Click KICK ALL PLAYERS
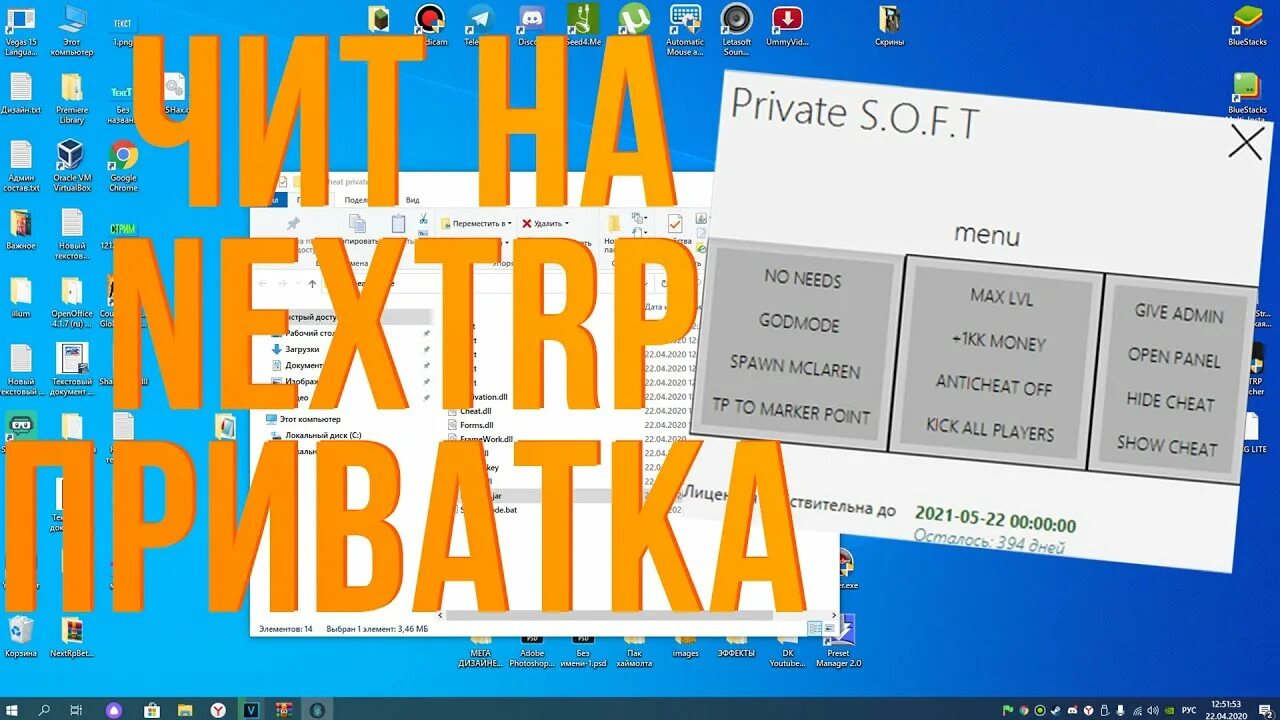The height and width of the screenshot is (720, 1280). pos(990,429)
